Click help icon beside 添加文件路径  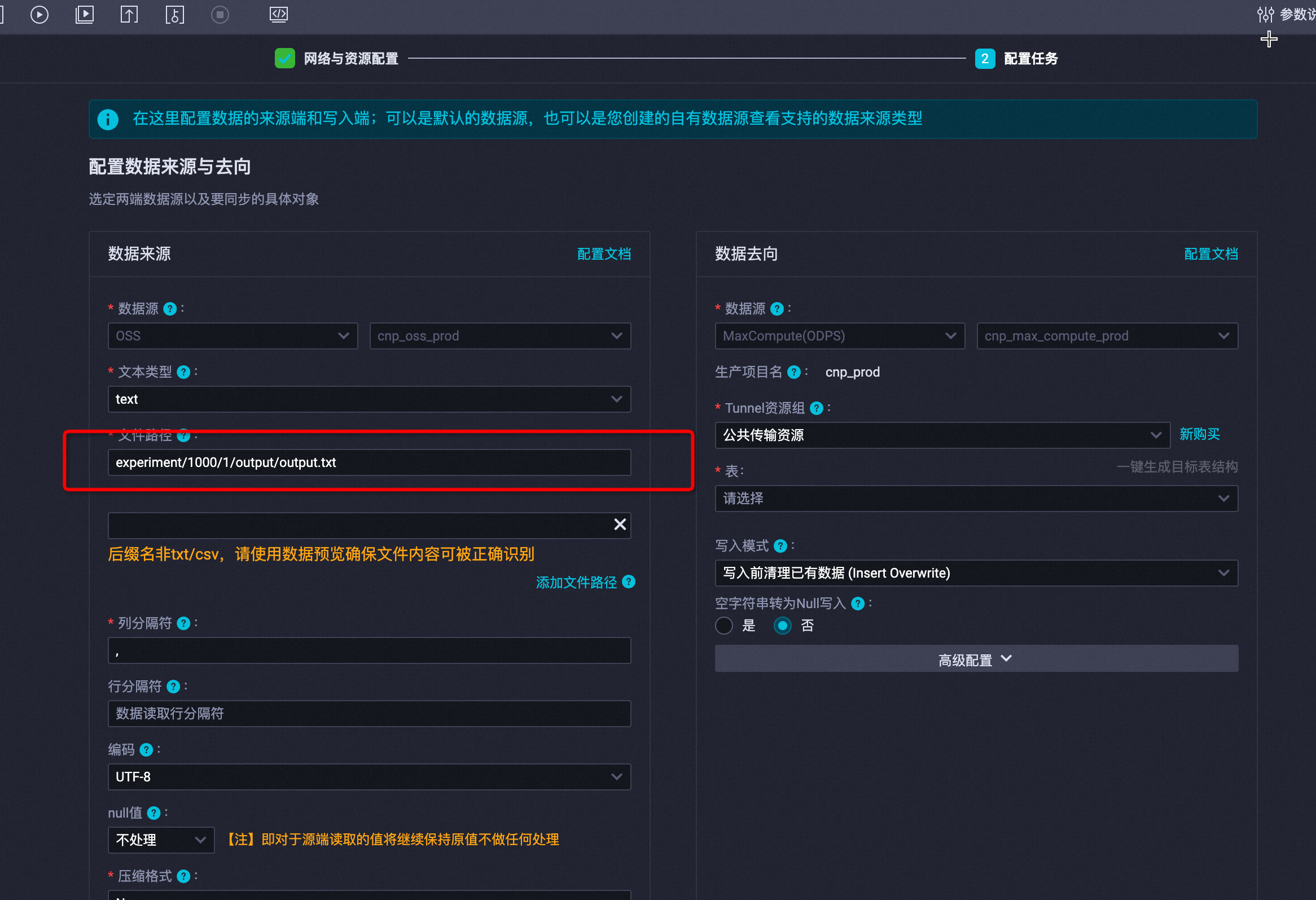pyautogui.click(x=629, y=582)
